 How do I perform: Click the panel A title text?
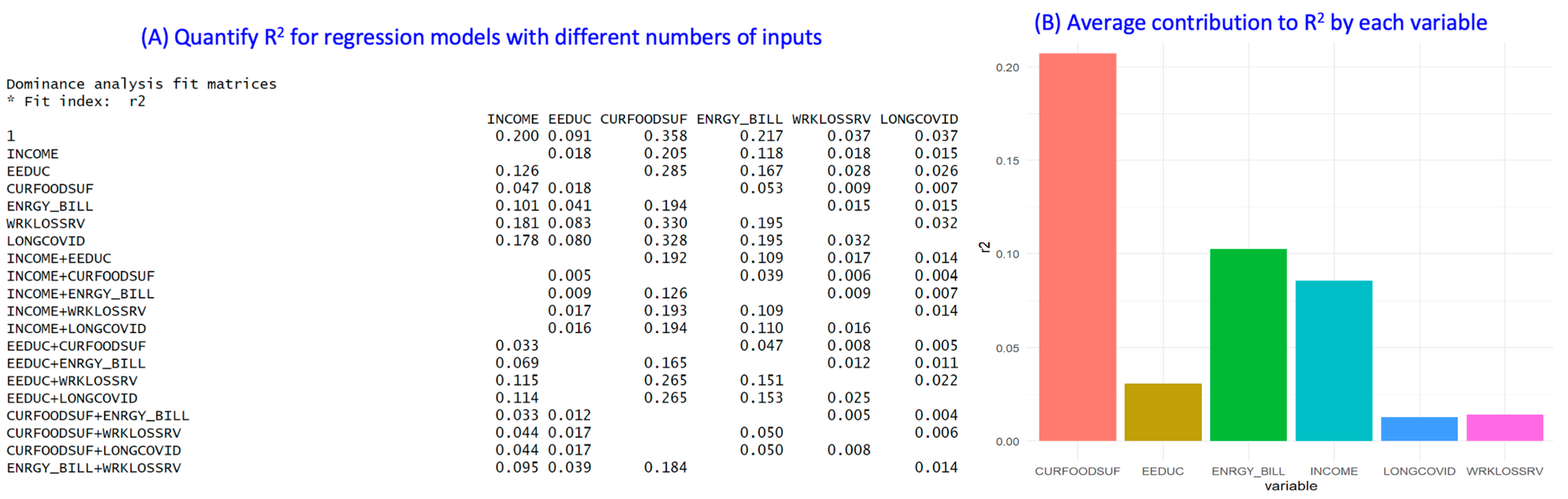click(x=481, y=37)
